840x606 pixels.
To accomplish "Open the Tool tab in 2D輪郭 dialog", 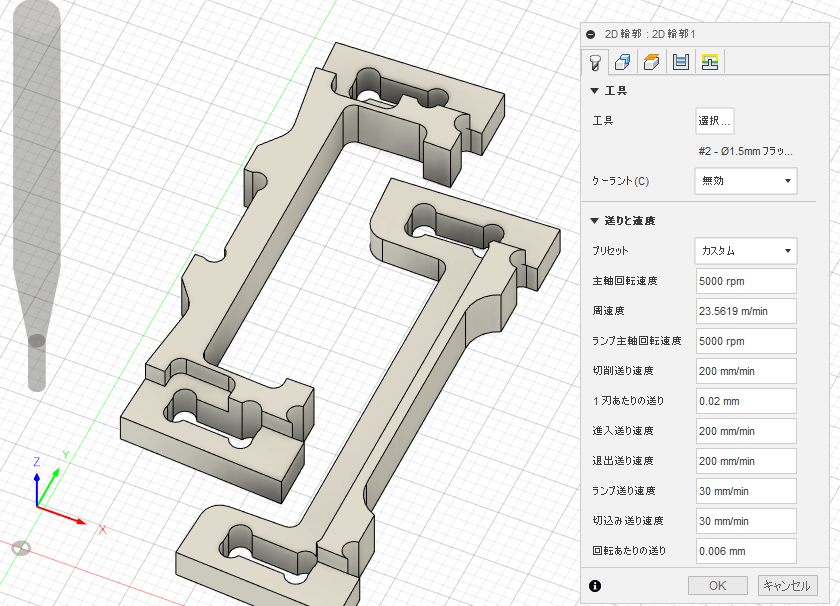I will tap(595, 62).
